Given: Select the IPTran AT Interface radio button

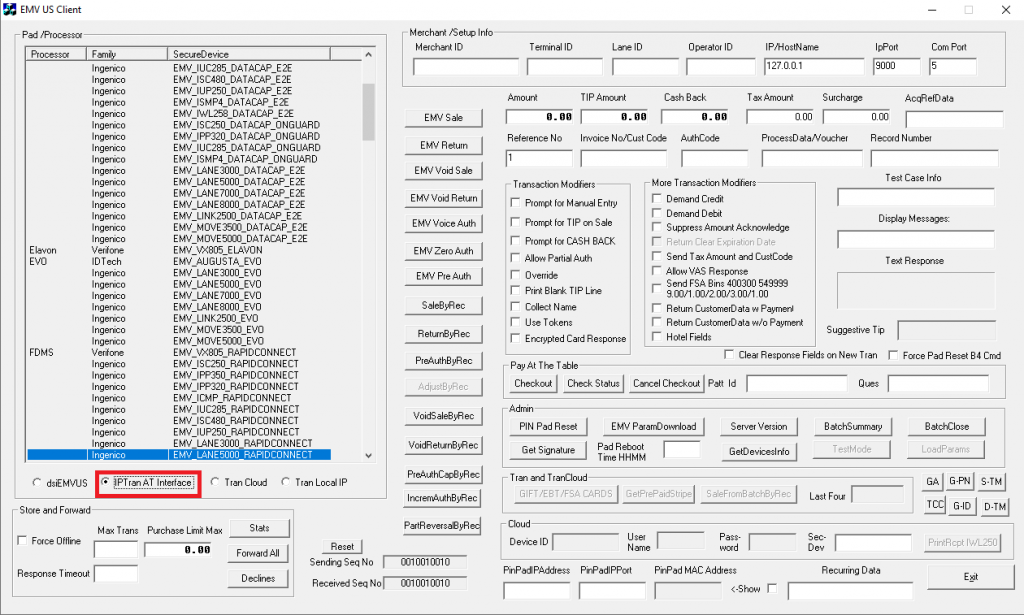Looking at the screenshot, I should [x=105, y=483].
